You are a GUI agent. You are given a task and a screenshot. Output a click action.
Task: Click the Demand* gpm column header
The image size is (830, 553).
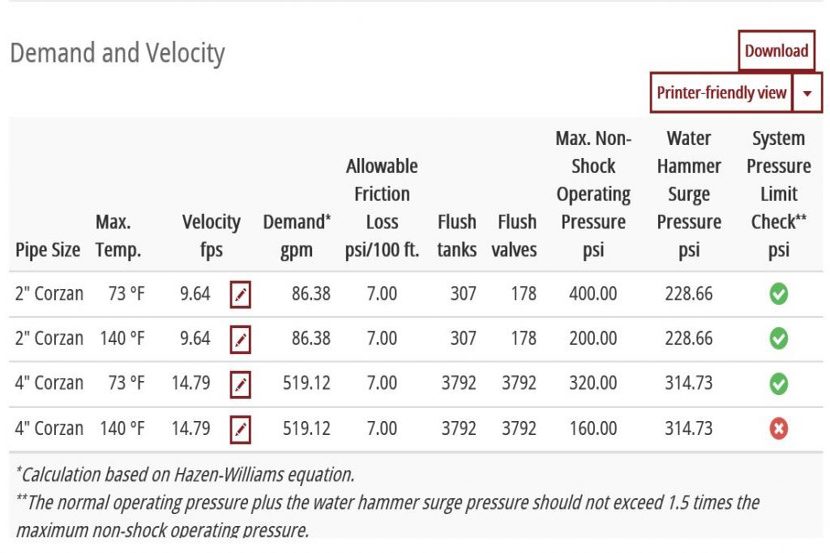pos(297,236)
